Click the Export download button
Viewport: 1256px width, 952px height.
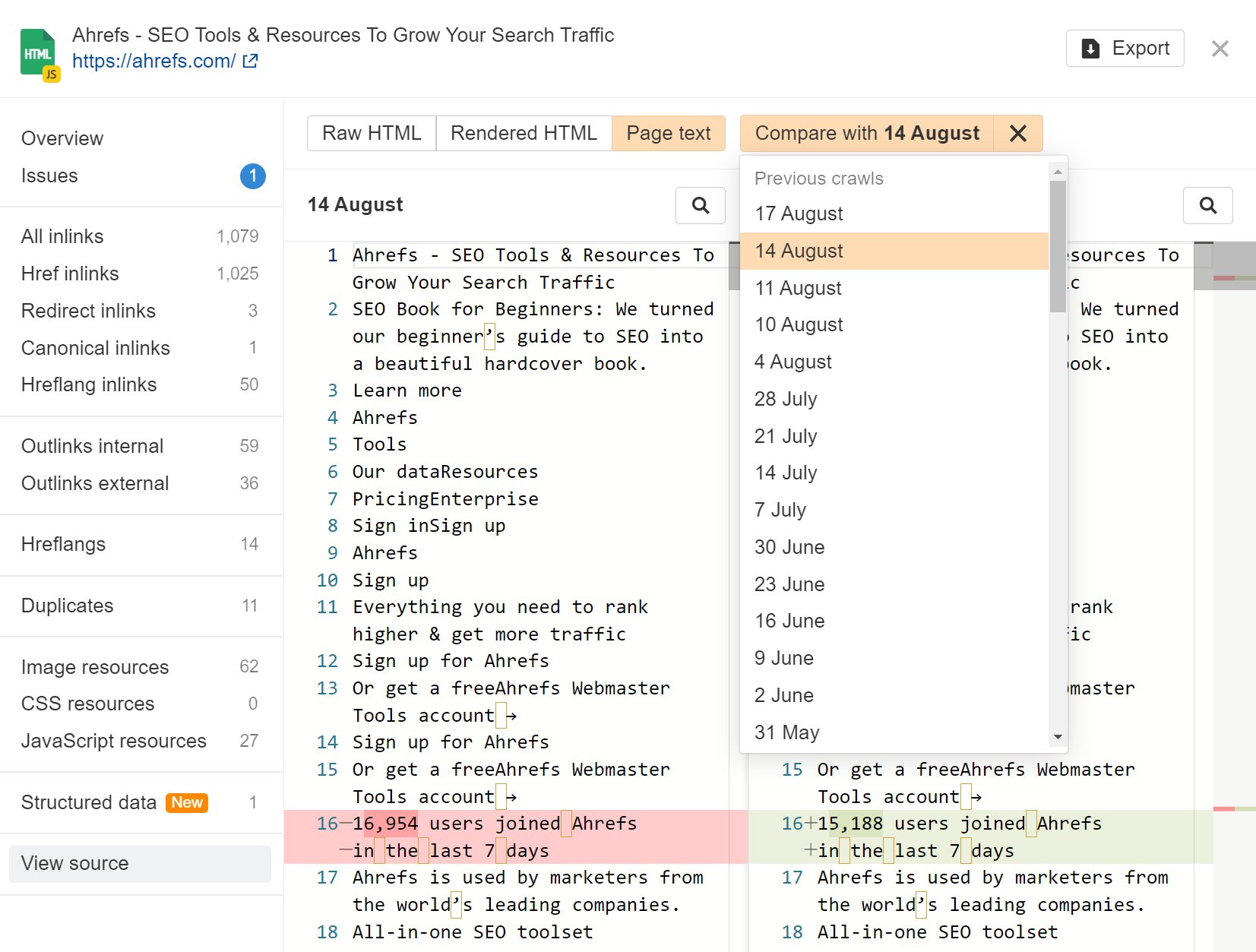tap(1125, 49)
